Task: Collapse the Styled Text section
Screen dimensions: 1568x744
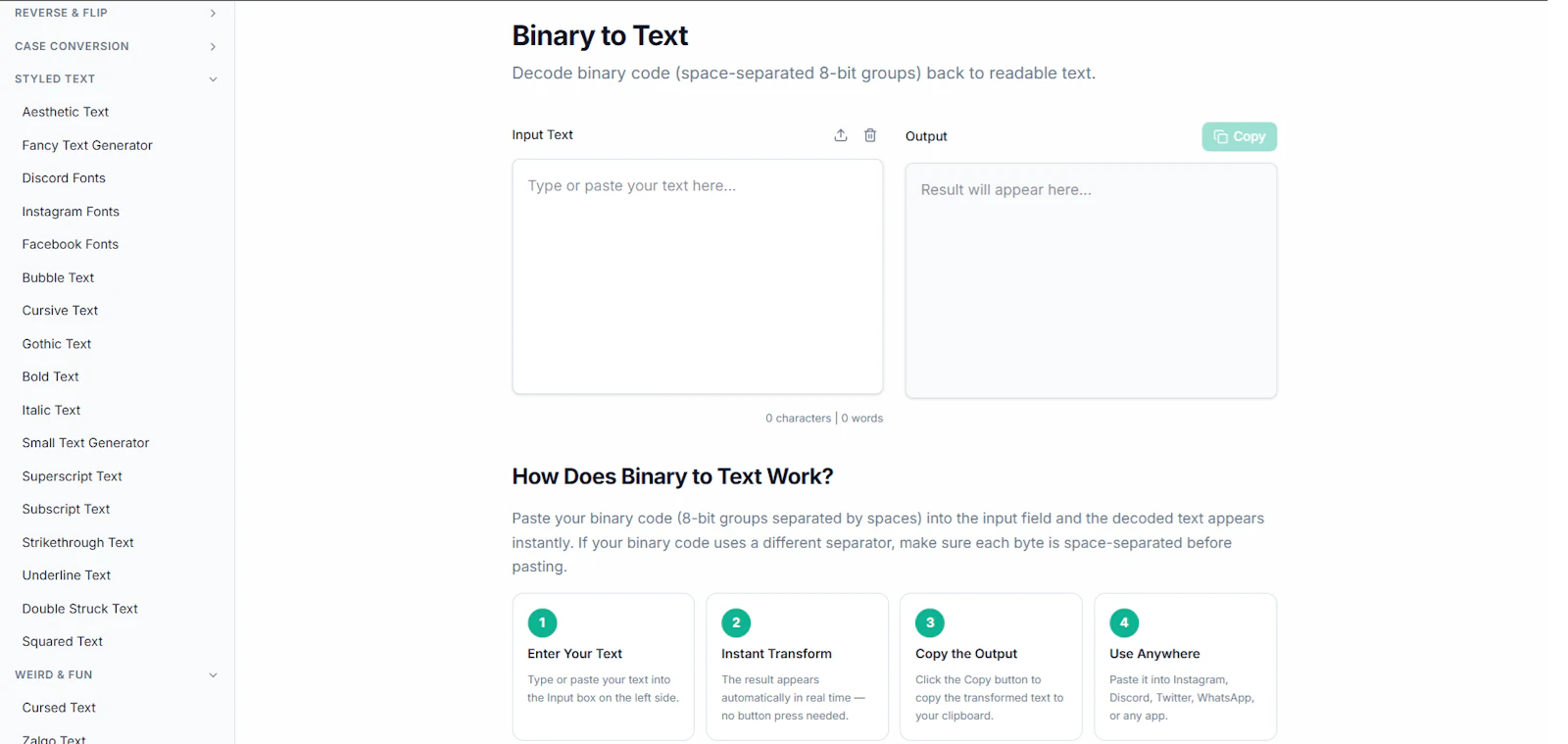Action: pos(117,78)
